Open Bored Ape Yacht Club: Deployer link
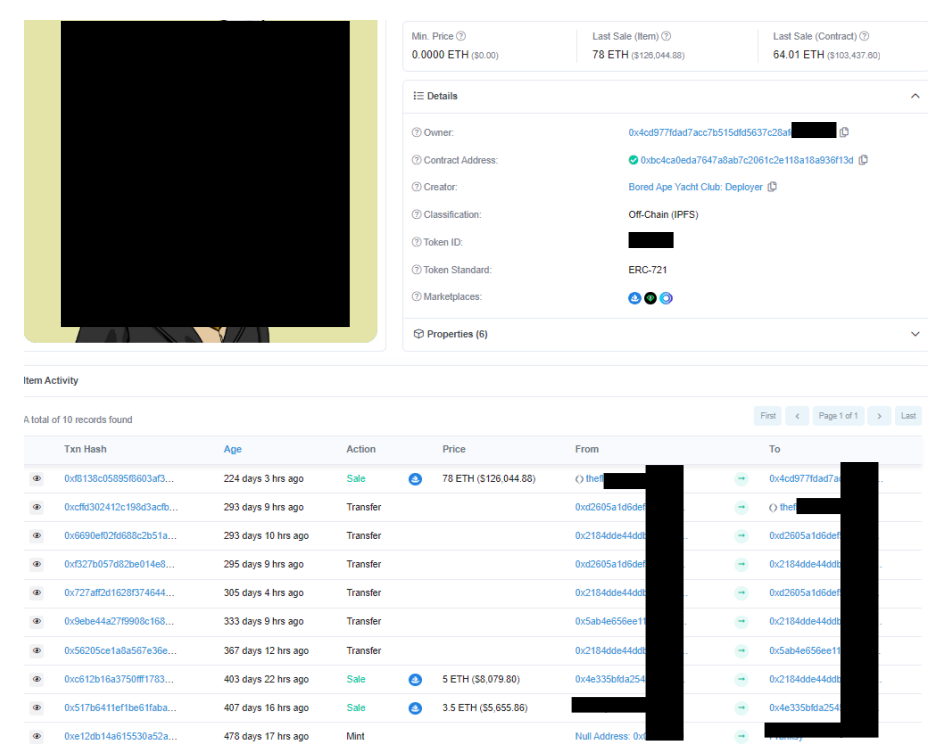This screenshot has width=947, height=756. point(695,187)
